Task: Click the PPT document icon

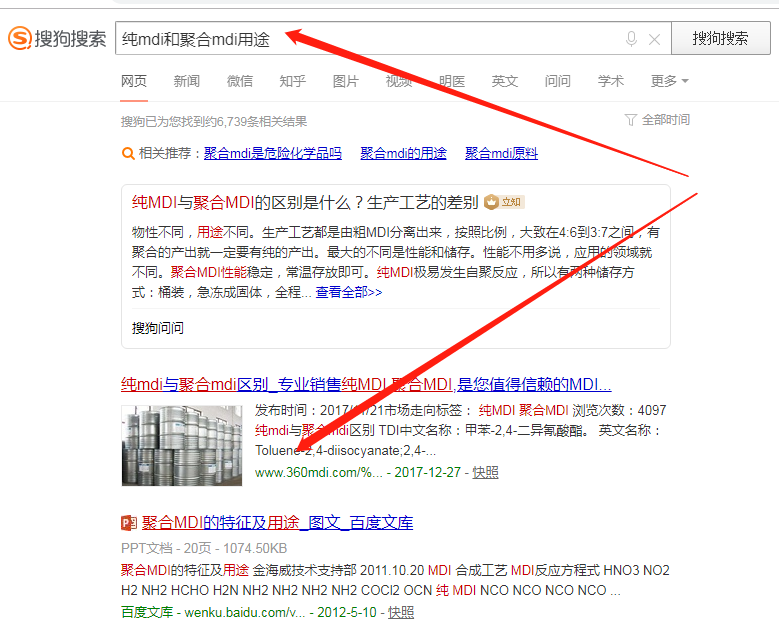Action: click(x=129, y=523)
